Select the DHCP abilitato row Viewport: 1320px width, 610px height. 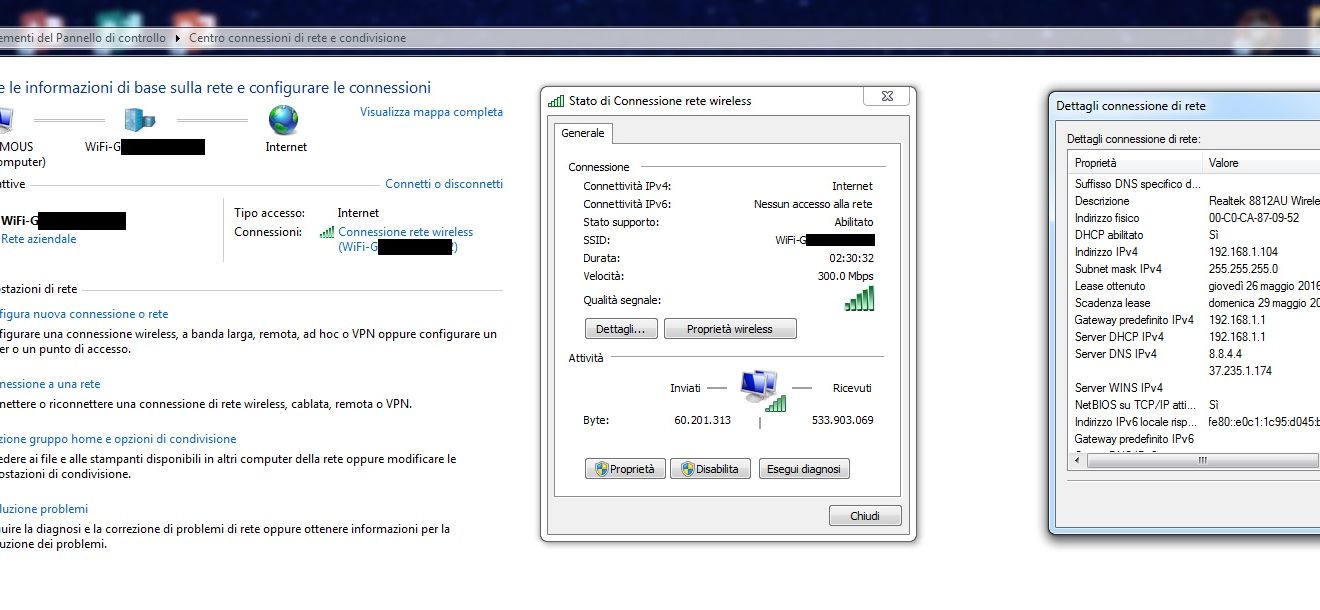(x=1195, y=235)
